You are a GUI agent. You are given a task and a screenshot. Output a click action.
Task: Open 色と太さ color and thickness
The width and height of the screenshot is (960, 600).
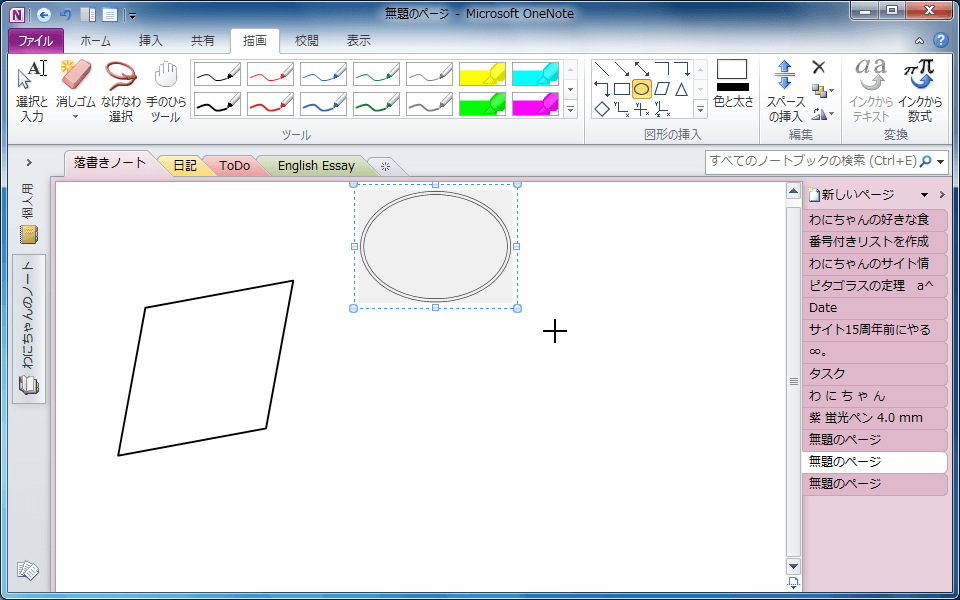click(x=733, y=84)
